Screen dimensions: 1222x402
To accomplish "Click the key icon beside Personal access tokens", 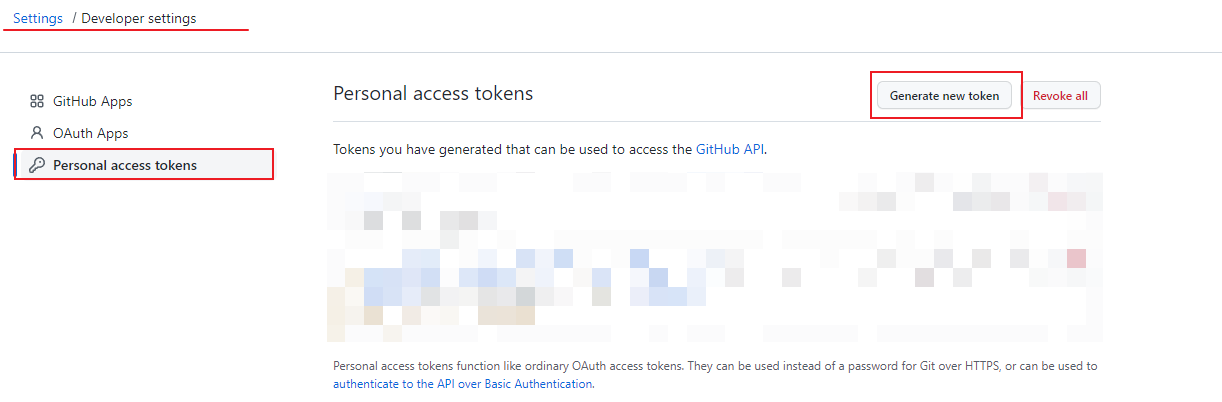I will [37, 165].
